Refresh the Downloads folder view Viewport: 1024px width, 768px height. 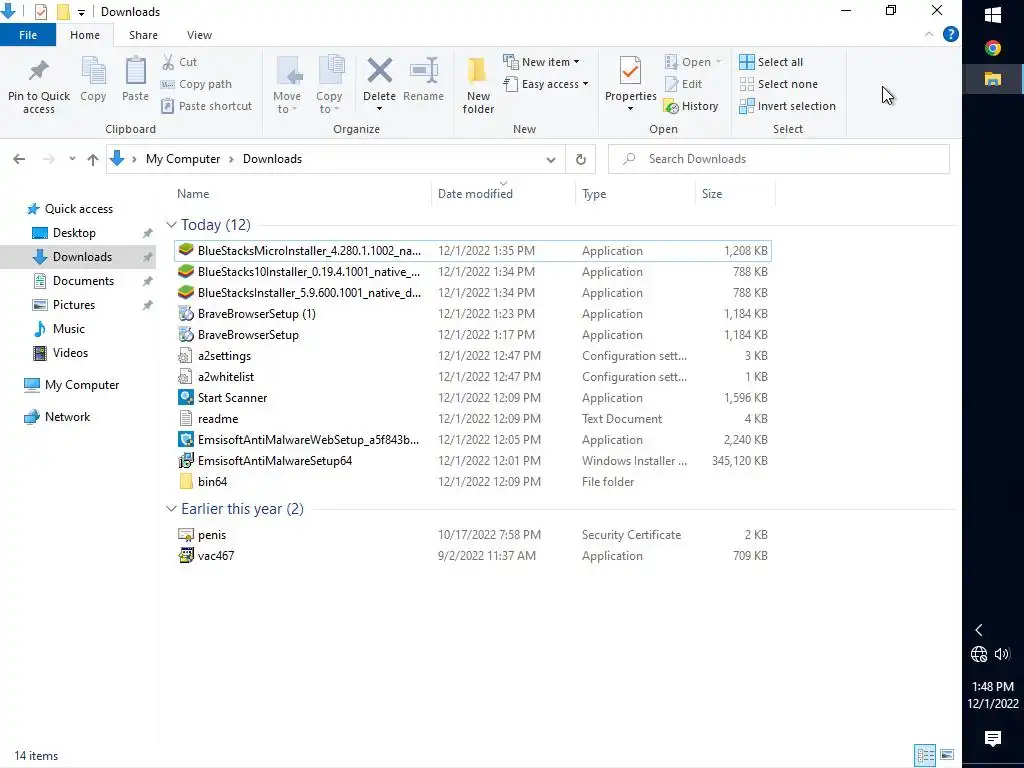coord(581,159)
